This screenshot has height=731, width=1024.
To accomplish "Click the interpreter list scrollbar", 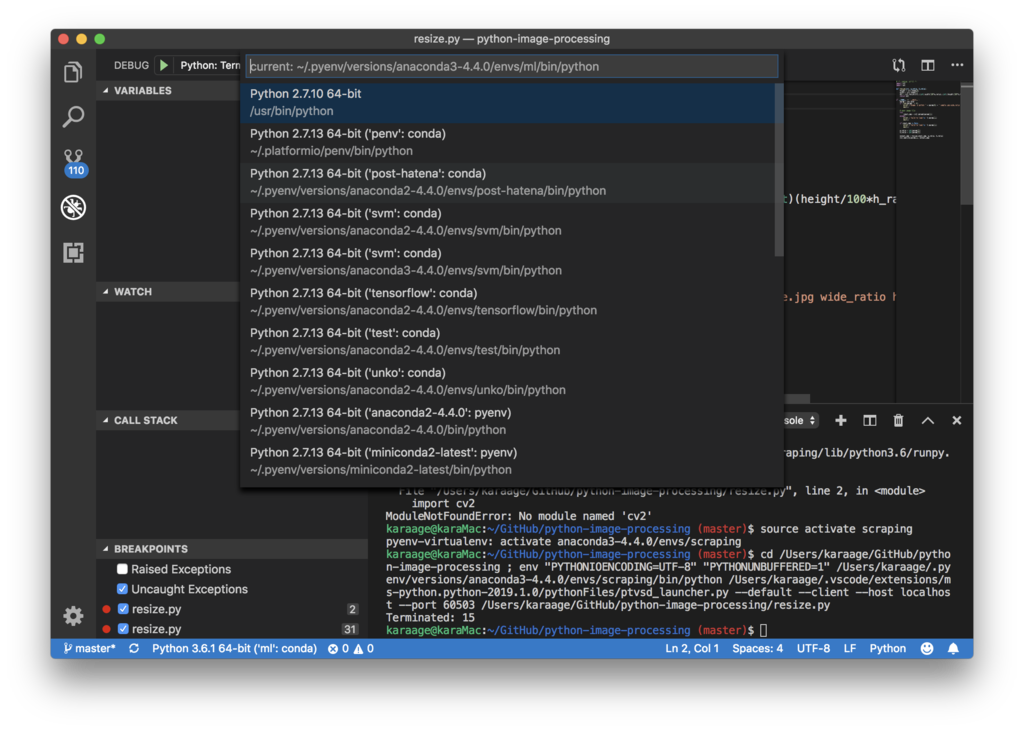I will pos(779,170).
